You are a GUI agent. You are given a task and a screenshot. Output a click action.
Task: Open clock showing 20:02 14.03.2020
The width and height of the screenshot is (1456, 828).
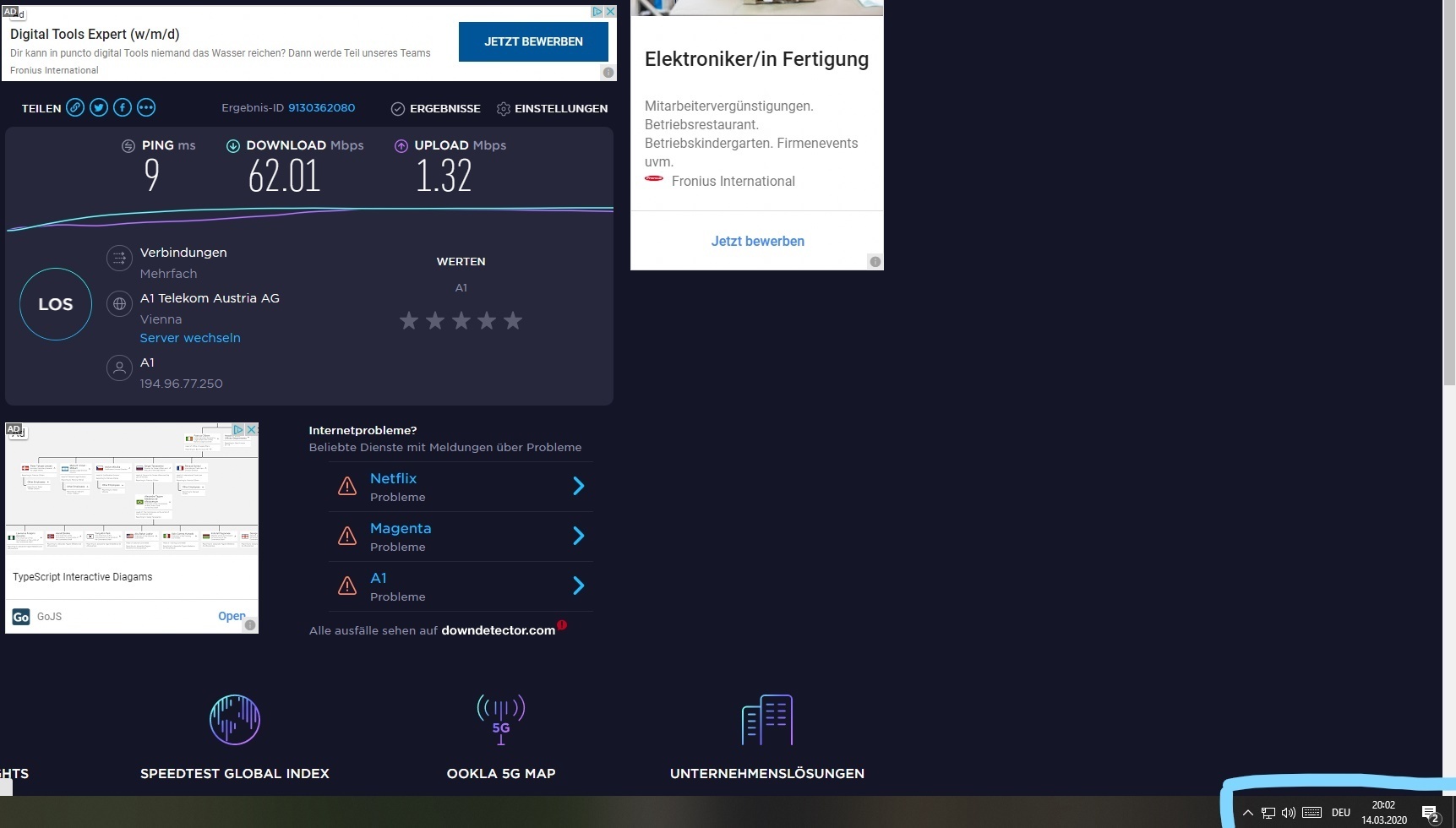pos(1384,813)
